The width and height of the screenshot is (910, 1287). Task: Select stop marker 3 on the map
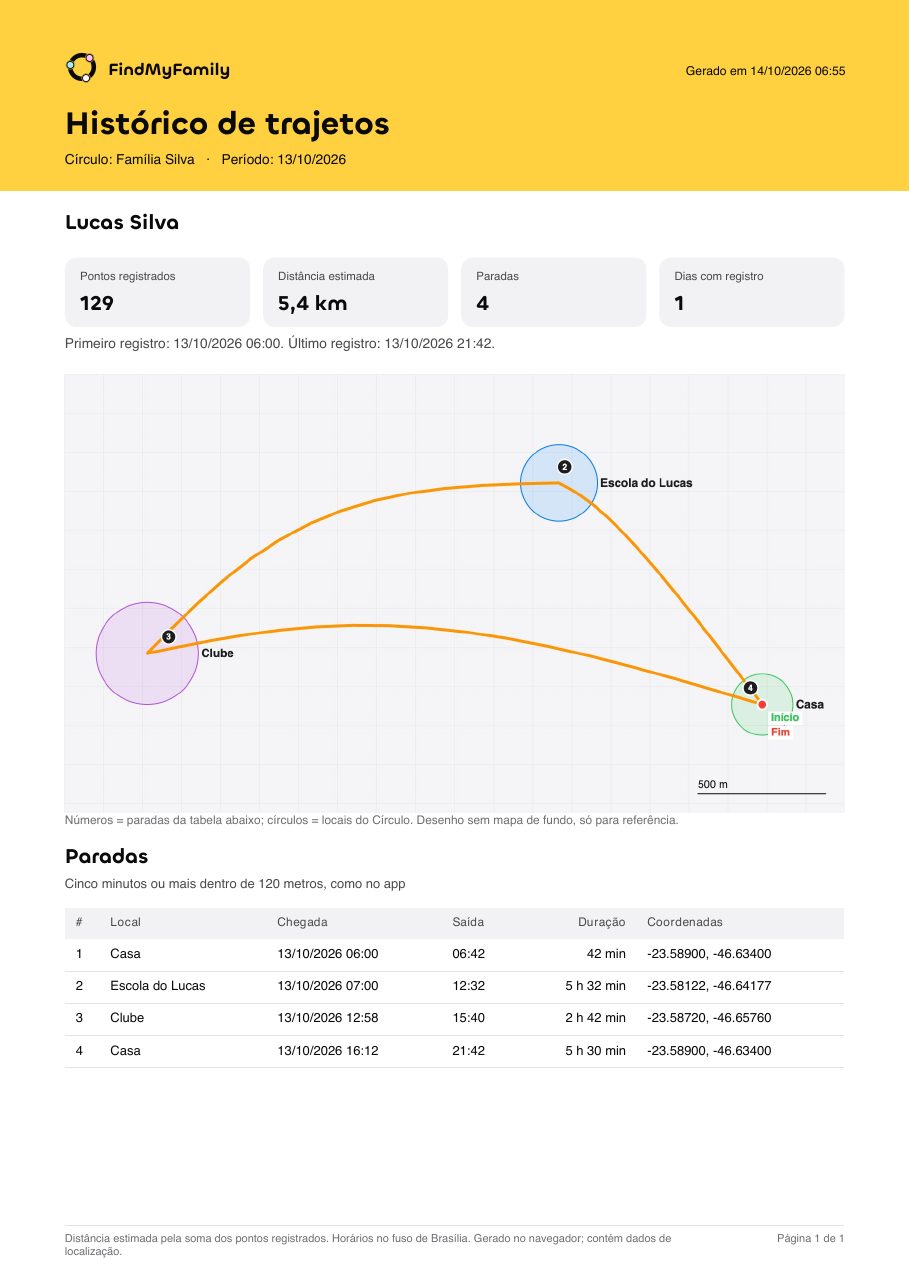pos(168,636)
